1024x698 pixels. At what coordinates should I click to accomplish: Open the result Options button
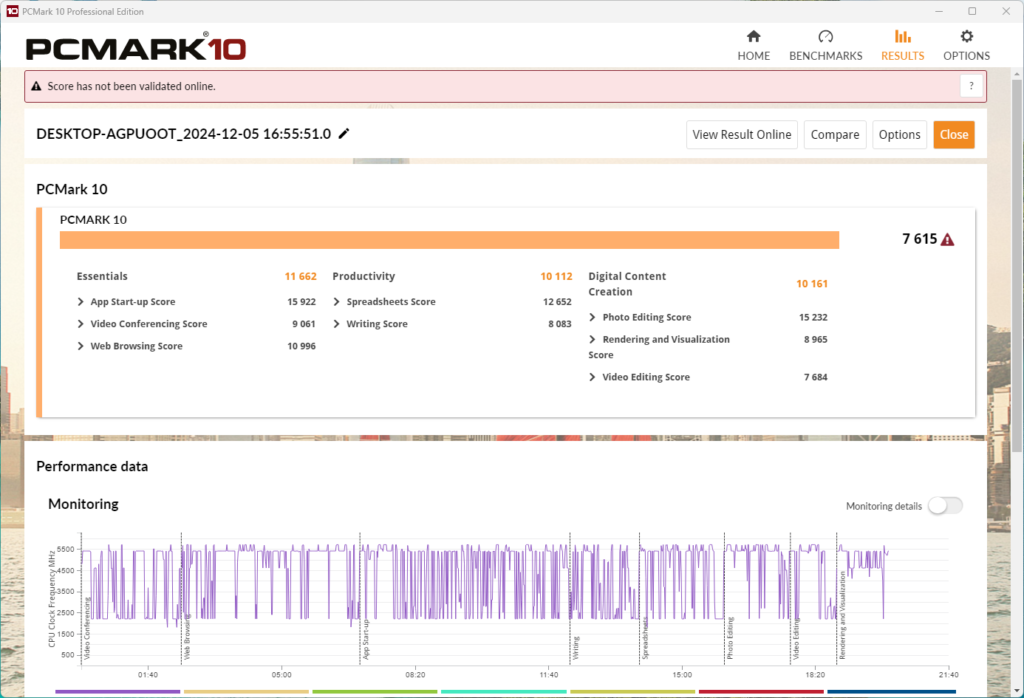(x=899, y=135)
